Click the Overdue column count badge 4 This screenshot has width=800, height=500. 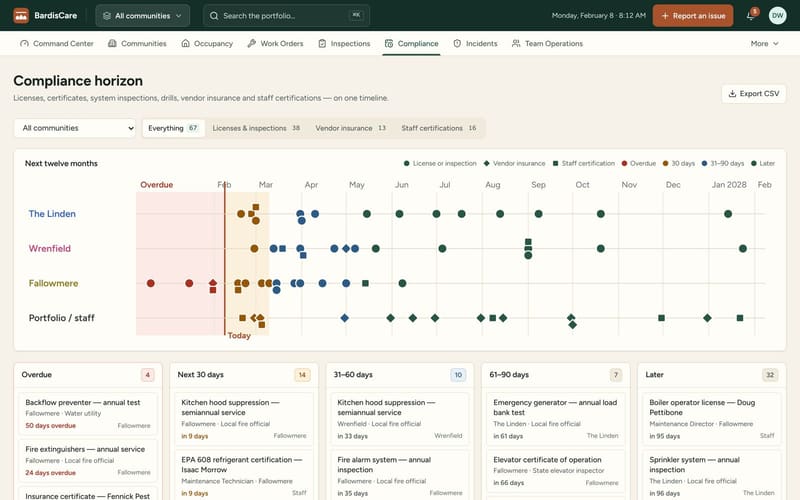pos(147,375)
